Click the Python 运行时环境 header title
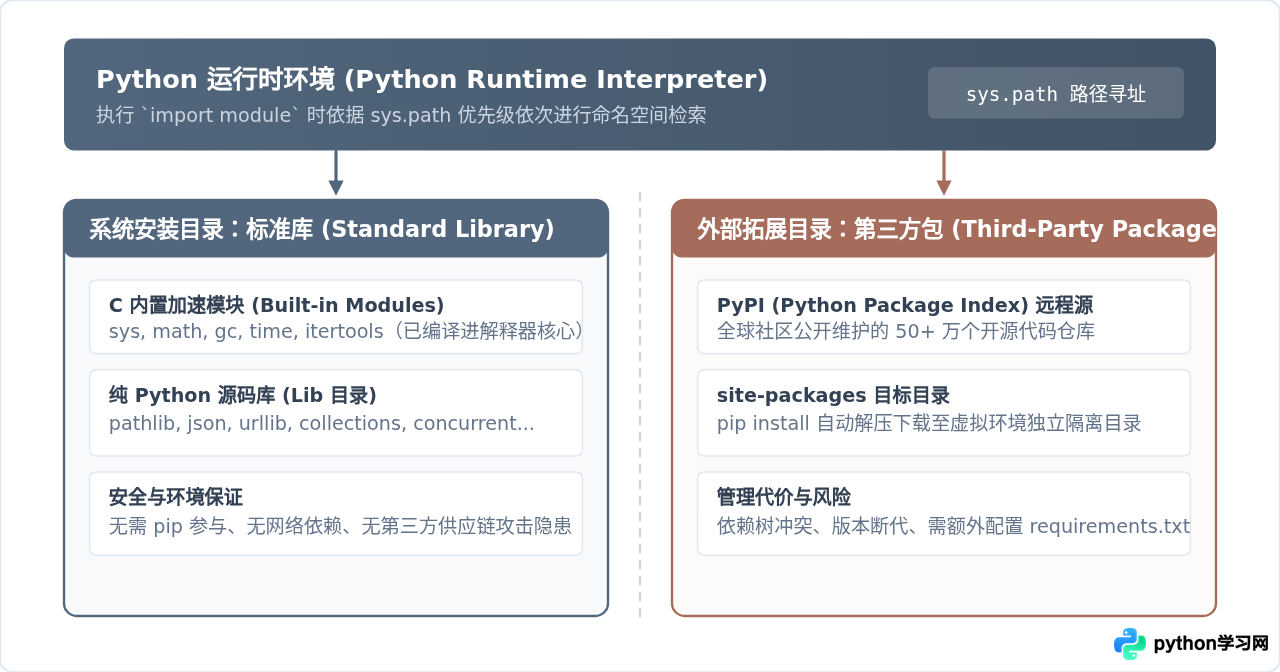The image size is (1280, 672). (432, 80)
